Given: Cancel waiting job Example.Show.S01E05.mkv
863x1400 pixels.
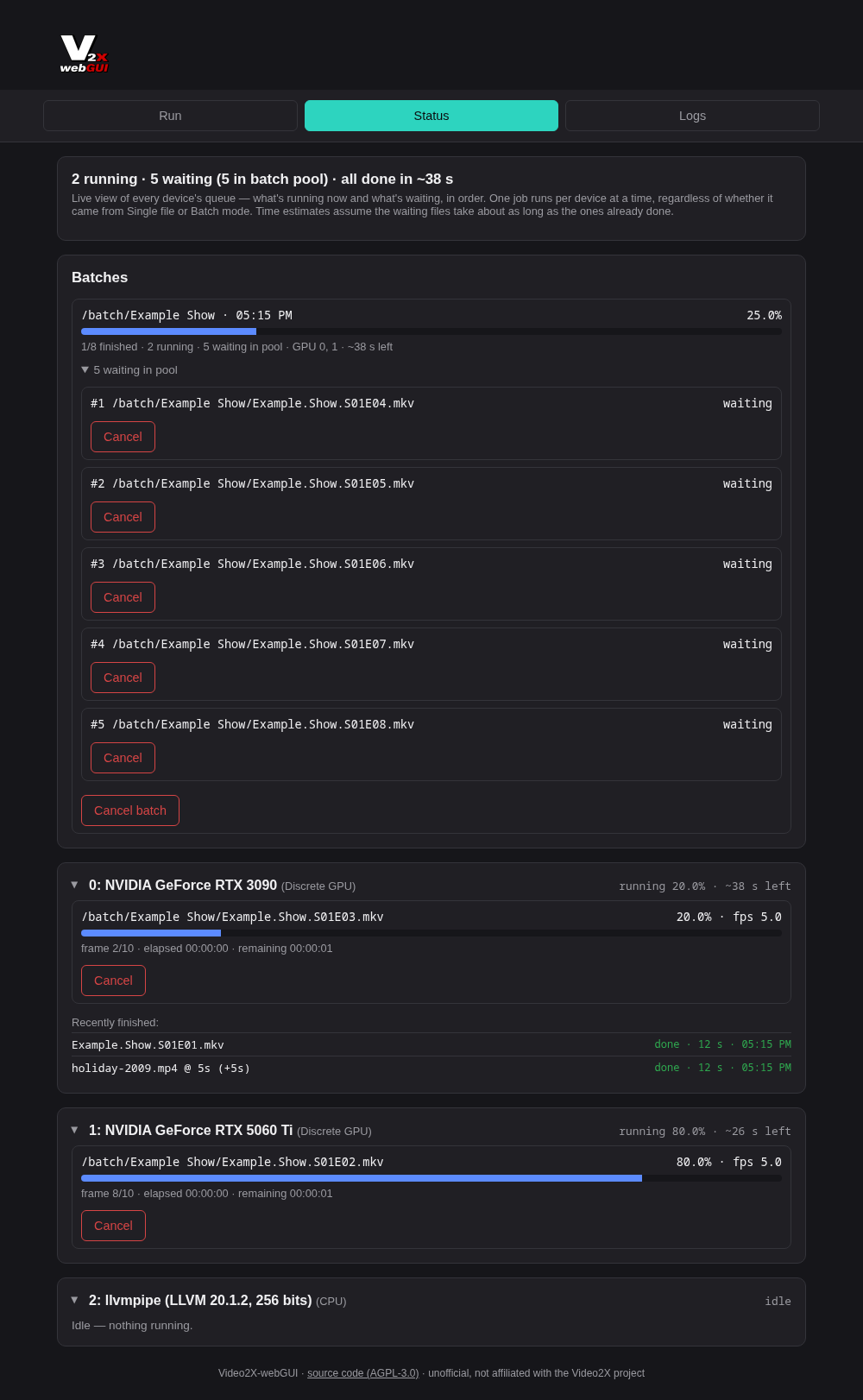Looking at the screenshot, I should tap(123, 517).
